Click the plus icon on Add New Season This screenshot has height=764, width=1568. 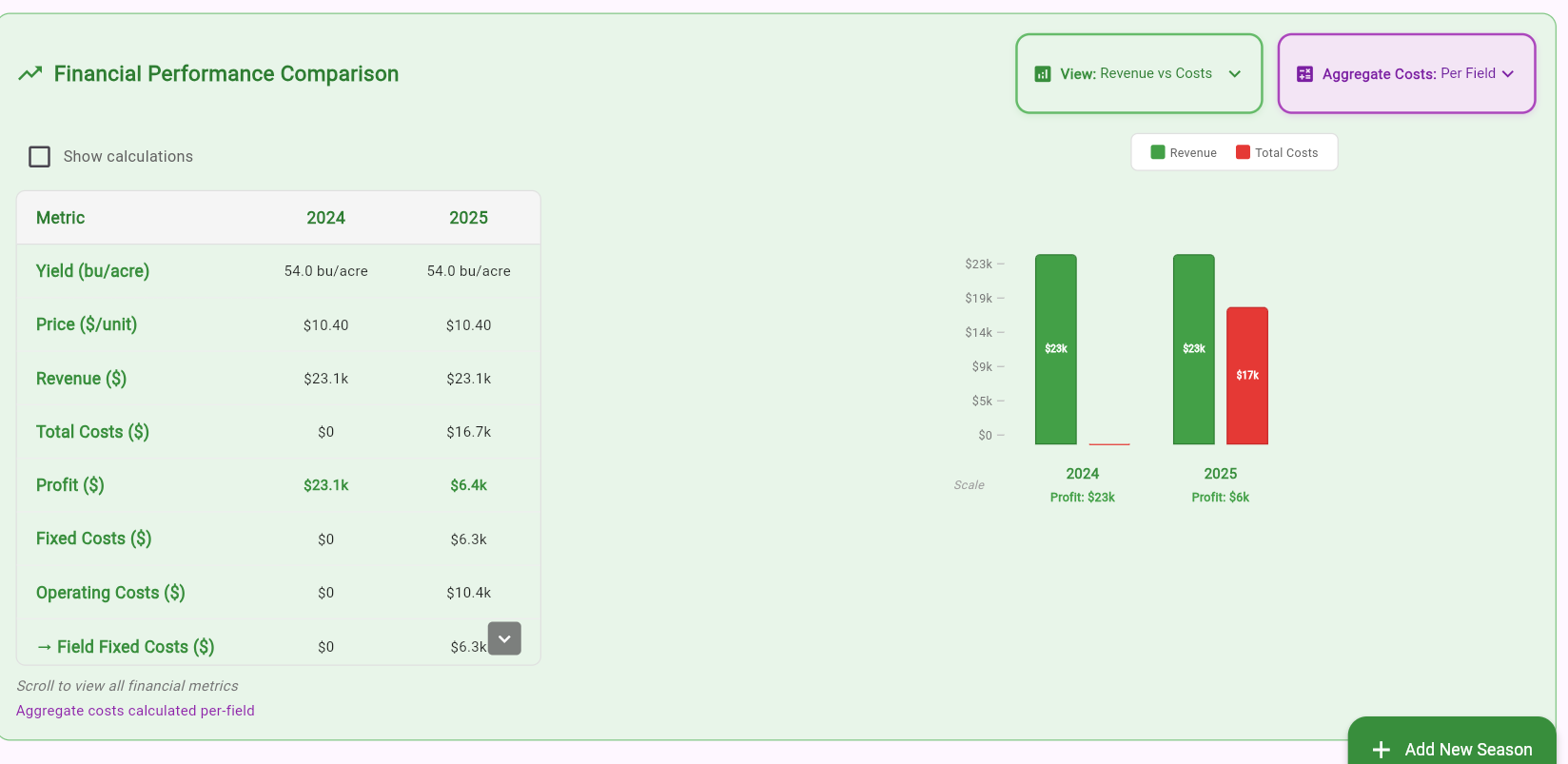point(1382,750)
